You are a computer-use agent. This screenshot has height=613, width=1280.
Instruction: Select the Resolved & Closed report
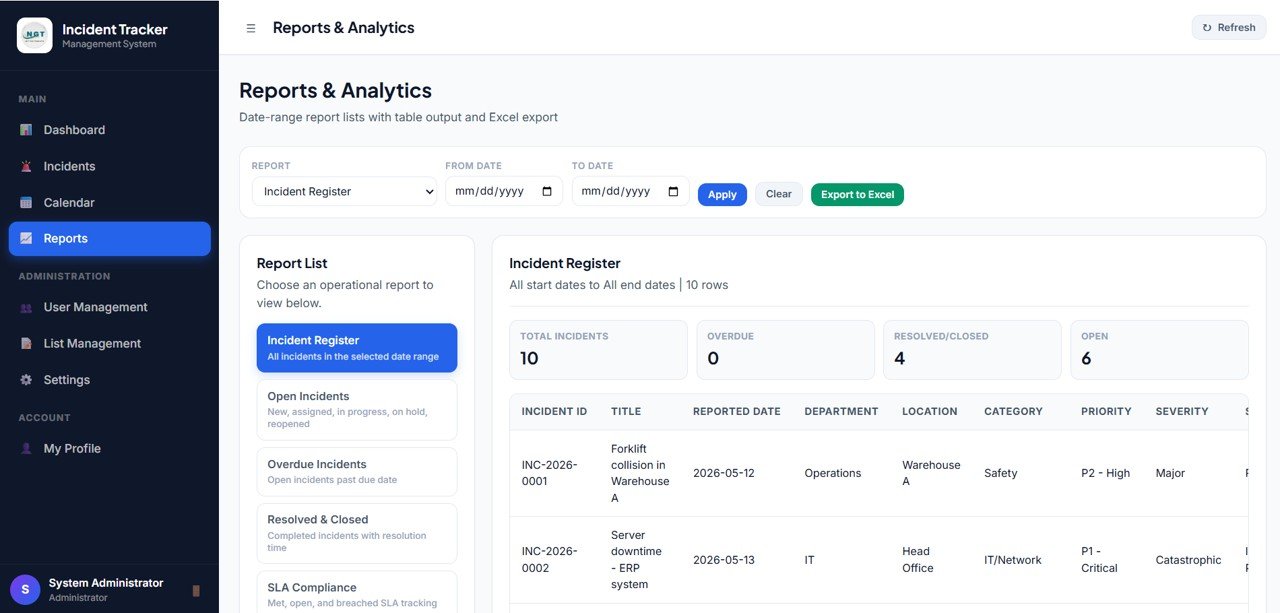357,533
